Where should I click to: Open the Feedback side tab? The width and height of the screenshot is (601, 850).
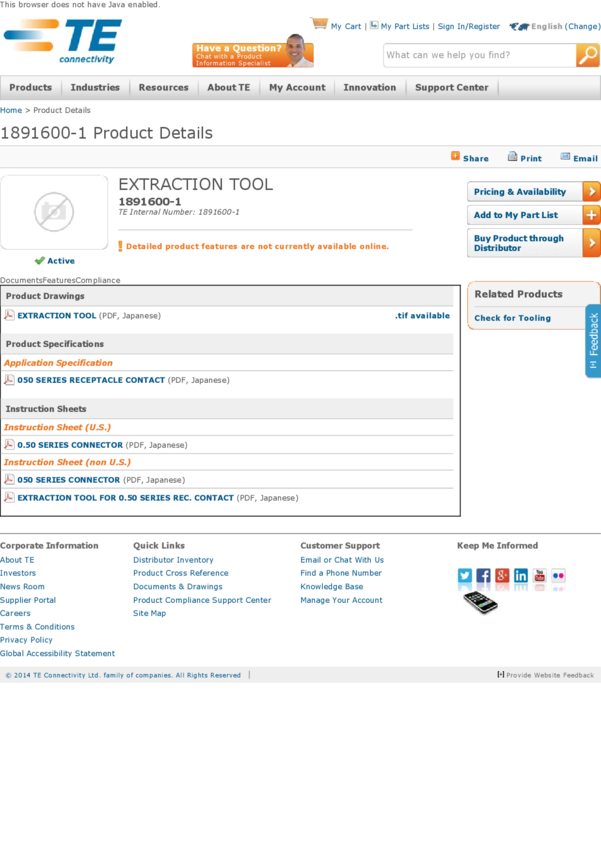coord(593,341)
